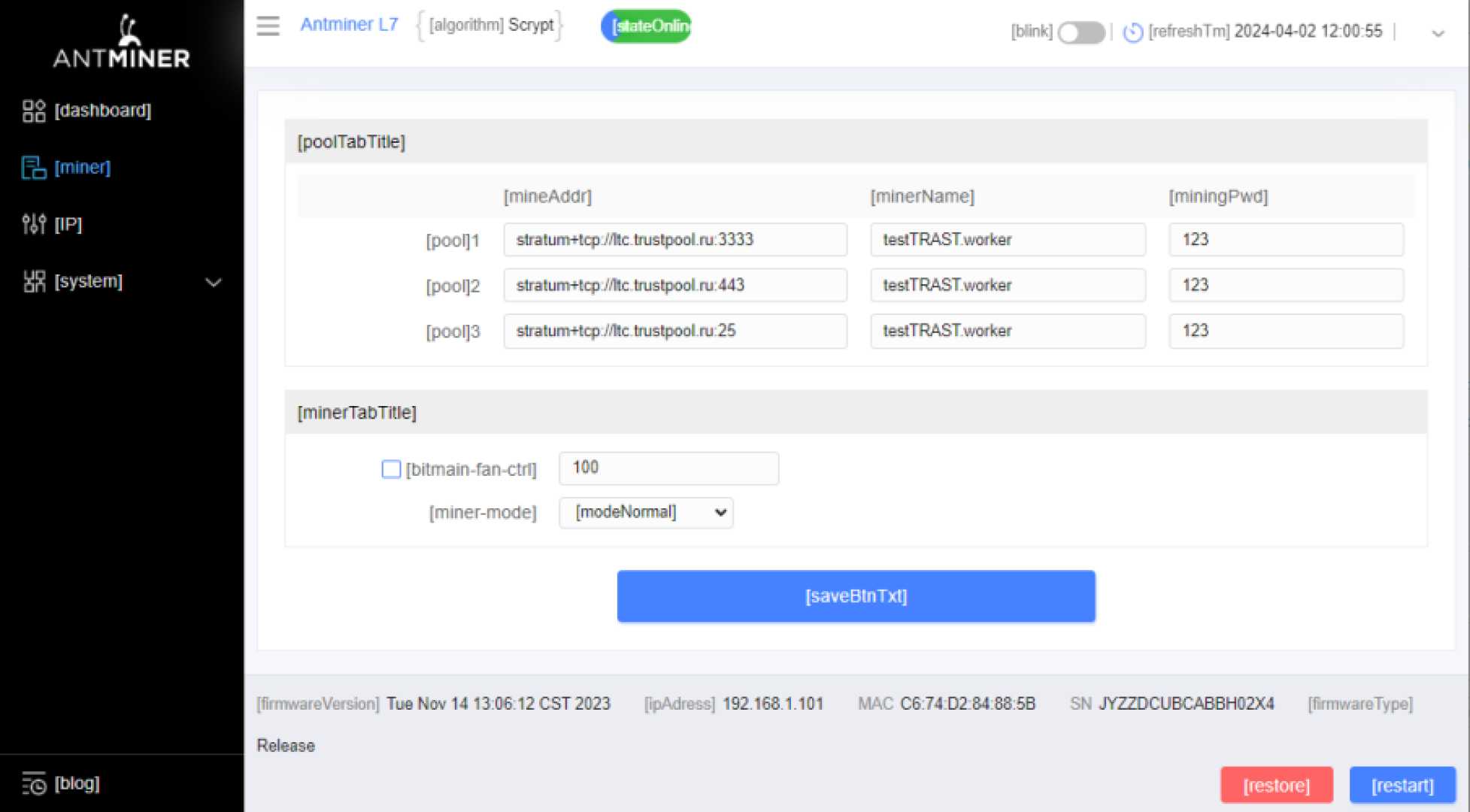1470x812 pixels.
Task: Click the miner-mode field label
Action: (483, 514)
